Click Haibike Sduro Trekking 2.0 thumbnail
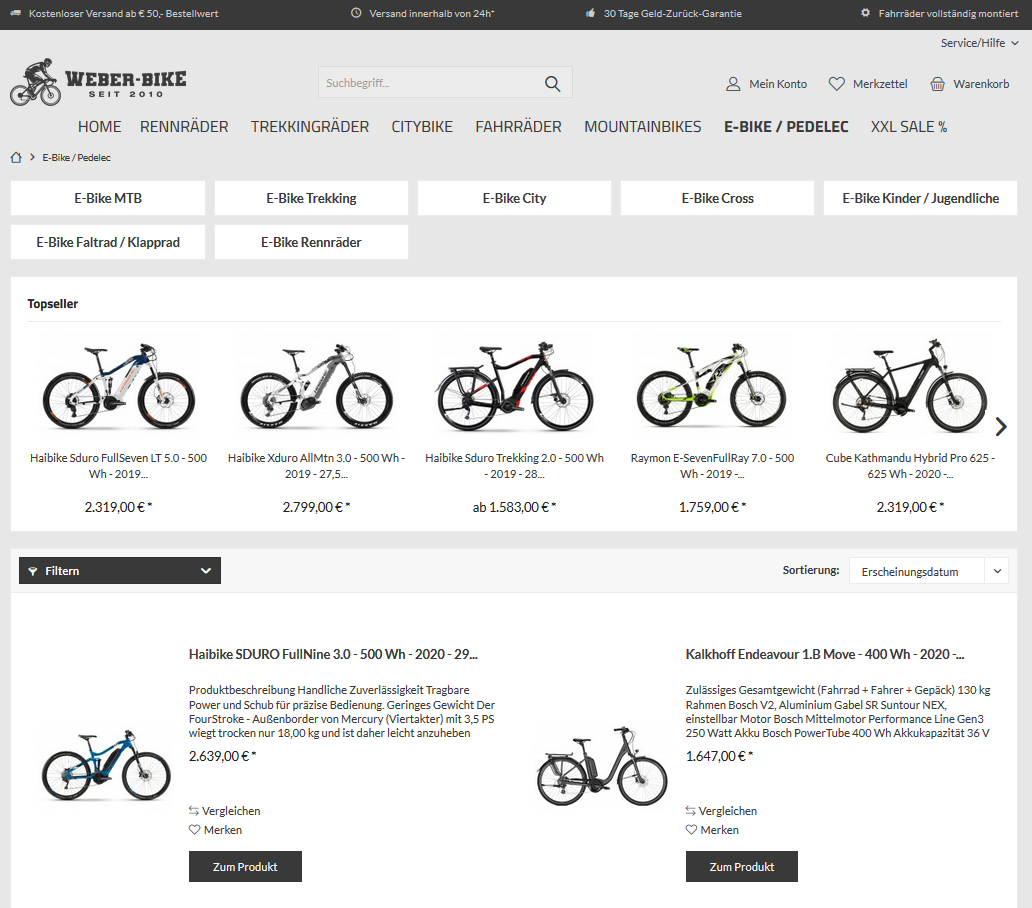This screenshot has width=1032, height=908. point(514,387)
